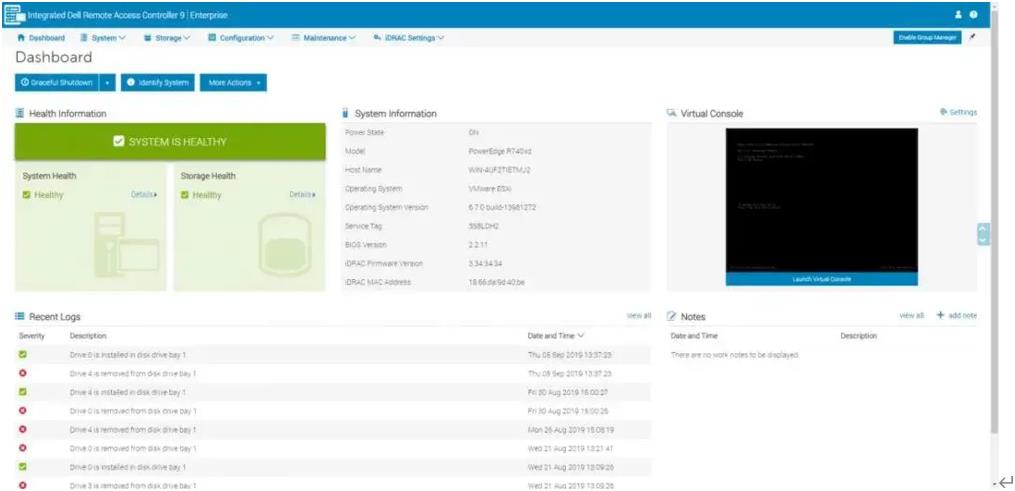The width and height of the screenshot is (1015, 491).
Task: Click the Health Information section icon
Action: tap(19, 113)
